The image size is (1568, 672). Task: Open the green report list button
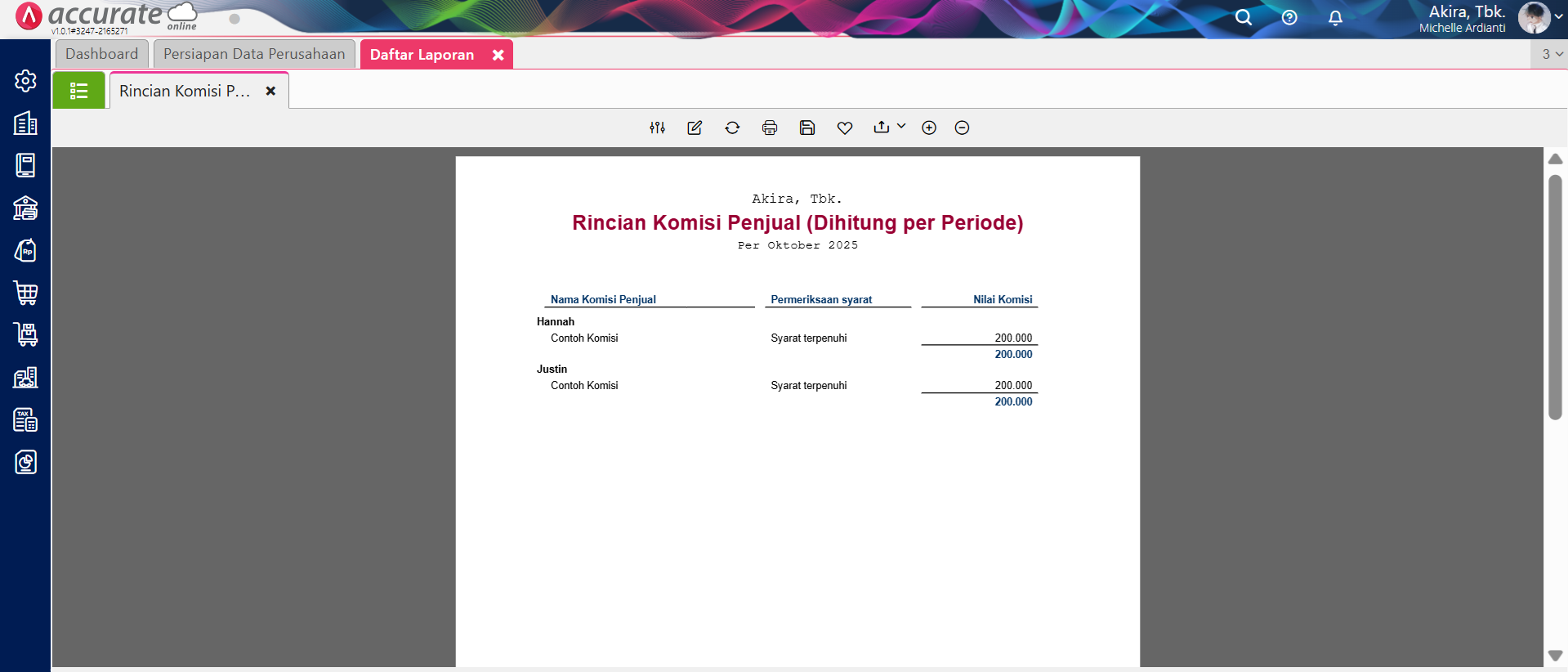[x=78, y=91]
